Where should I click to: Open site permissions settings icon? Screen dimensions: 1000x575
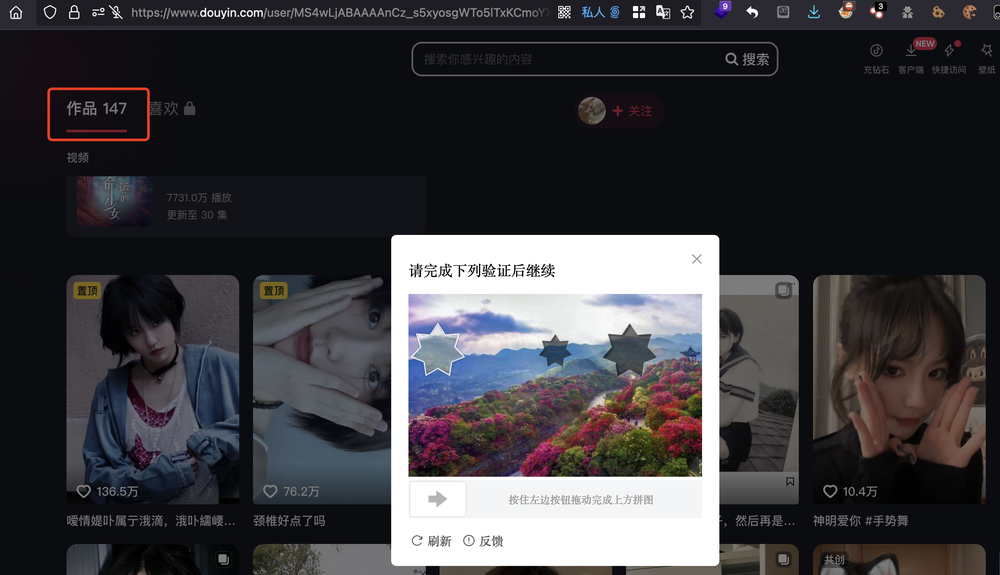pos(98,12)
